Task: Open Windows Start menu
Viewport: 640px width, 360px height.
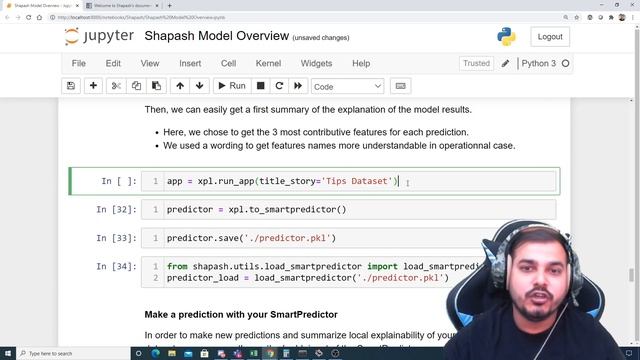Action: coord(7,353)
